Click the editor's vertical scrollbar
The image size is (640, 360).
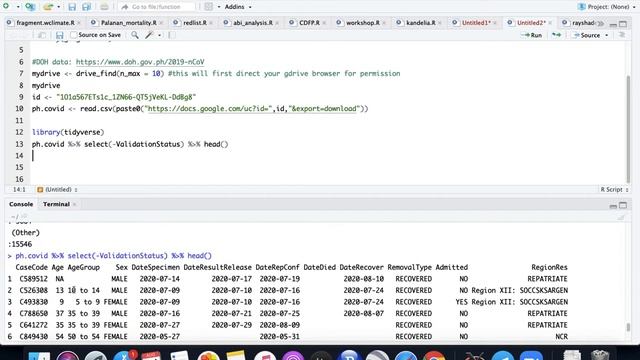pyautogui.click(x=629, y=129)
